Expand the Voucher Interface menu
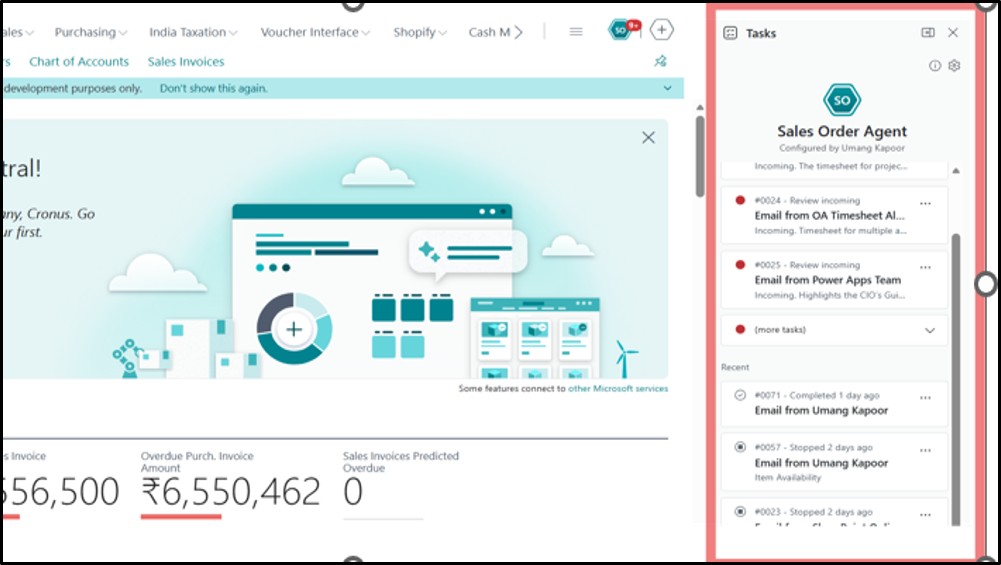Image resolution: width=1001 pixels, height=565 pixels. [x=315, y=32]
